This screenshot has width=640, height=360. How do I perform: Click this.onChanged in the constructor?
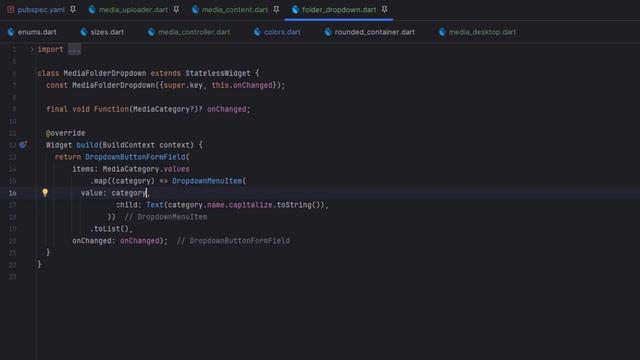click(x=242, y=85)
